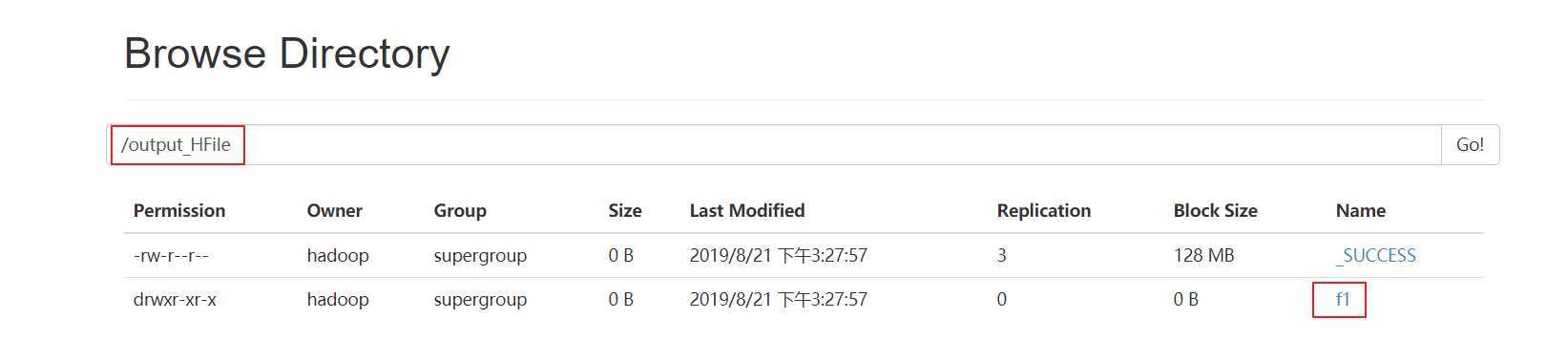Viewport: 1568px width, 362px height.
Task: Click the Owner column header
Action: pos(334,210)
